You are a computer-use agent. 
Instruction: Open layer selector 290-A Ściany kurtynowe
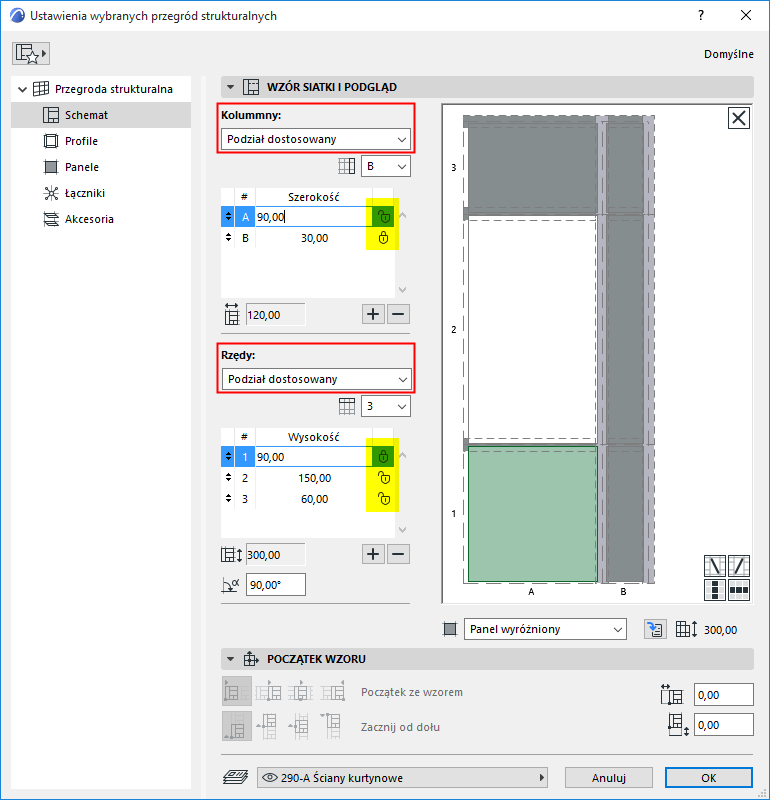pyautogui.click(x=402, y=778)
